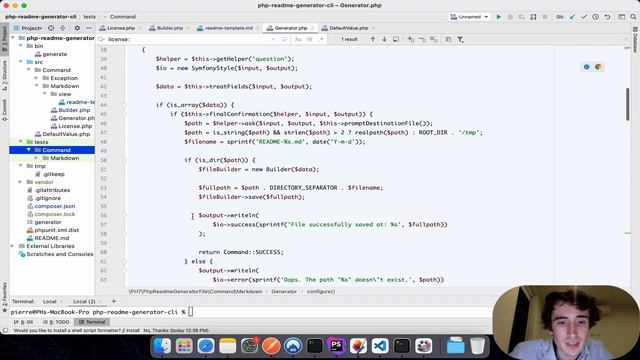Image resolution: width=640 pixels, height=360 pixels.
Task: Click Install link in shell formatter notification
Action: [x=133, y=330]
